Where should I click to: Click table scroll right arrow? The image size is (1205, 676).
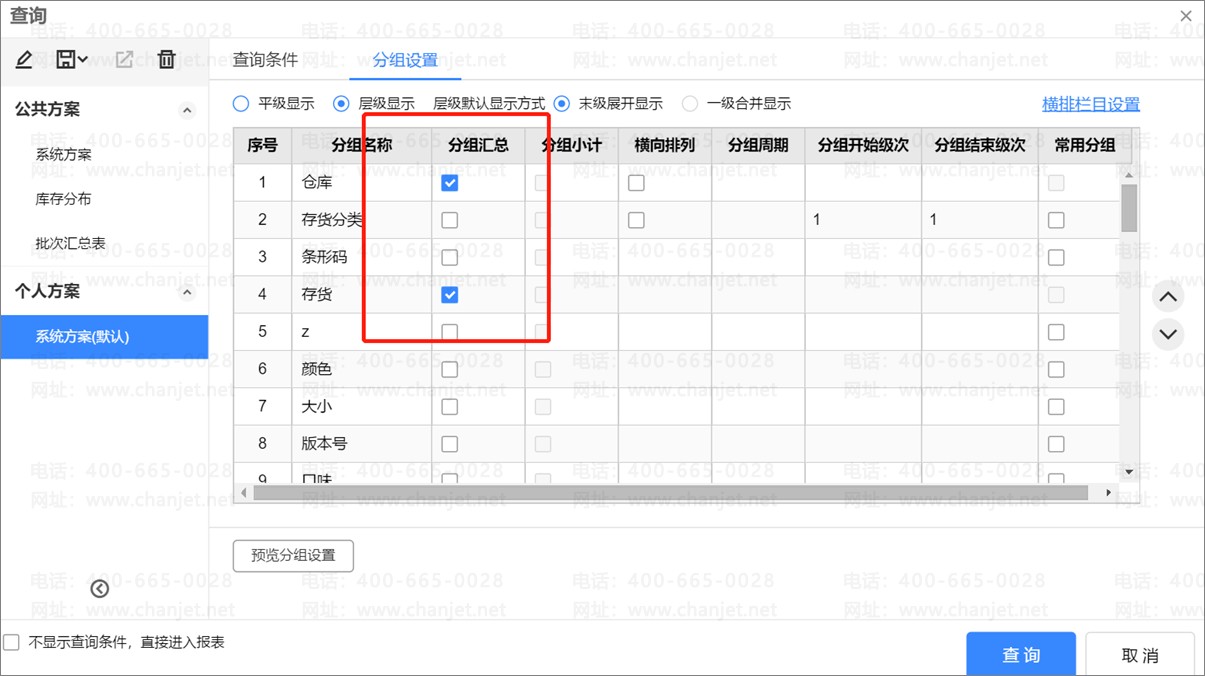[x=1108, y=493]
